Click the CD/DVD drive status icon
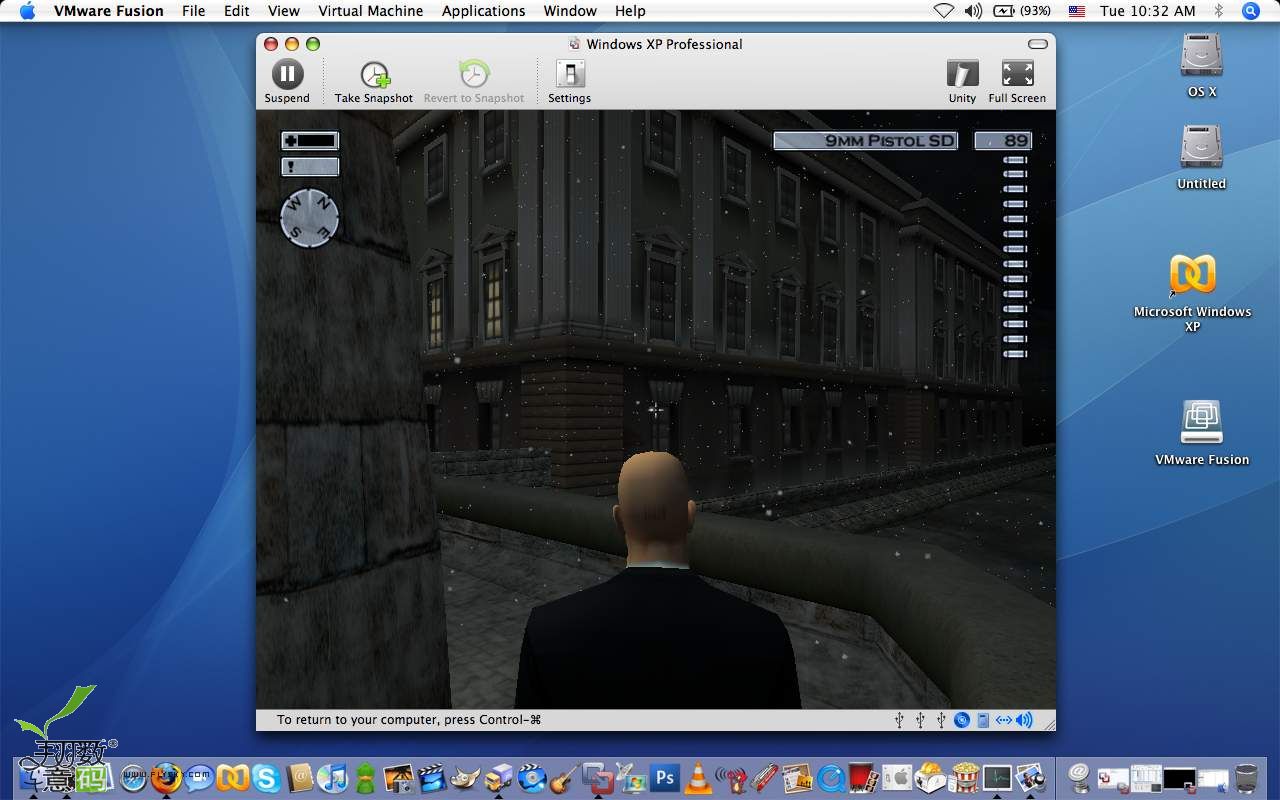The height and width of the screenshot is (800, 1280). point(961,720)
